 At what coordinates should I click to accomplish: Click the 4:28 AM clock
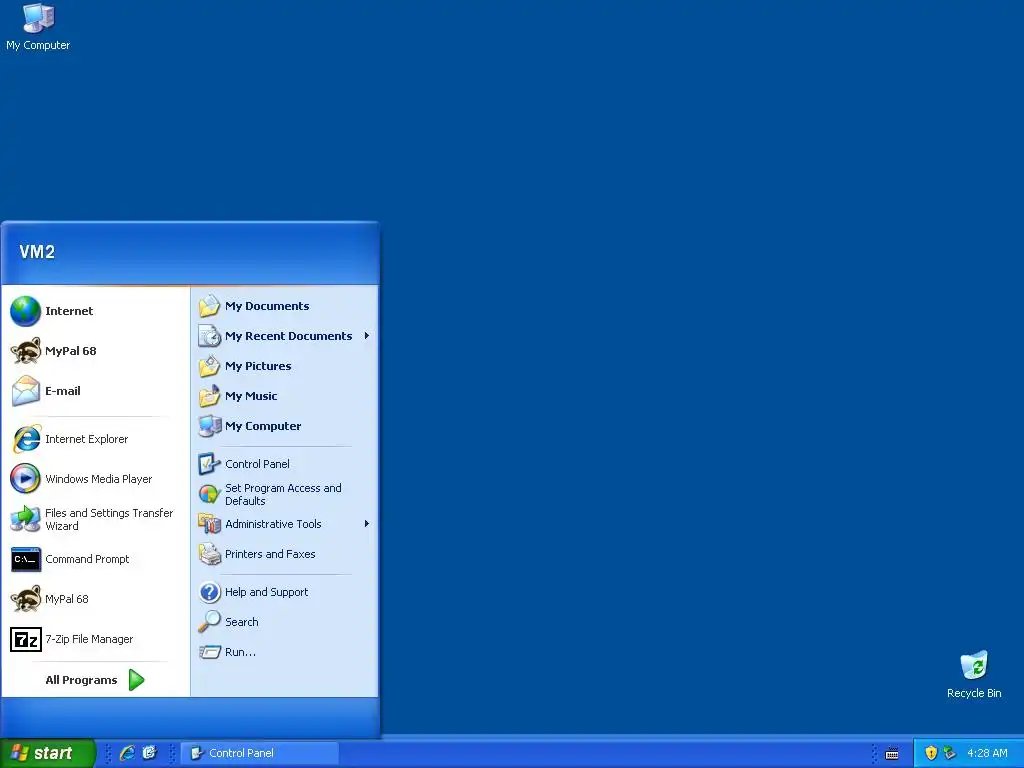(x=987, y=753)
